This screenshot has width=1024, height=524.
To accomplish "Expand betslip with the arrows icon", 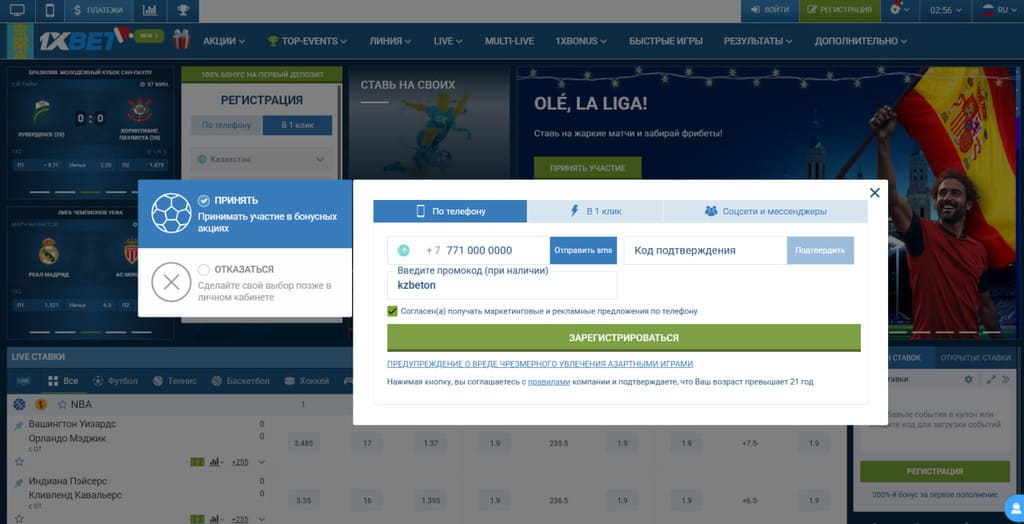I will click(991, 380).
